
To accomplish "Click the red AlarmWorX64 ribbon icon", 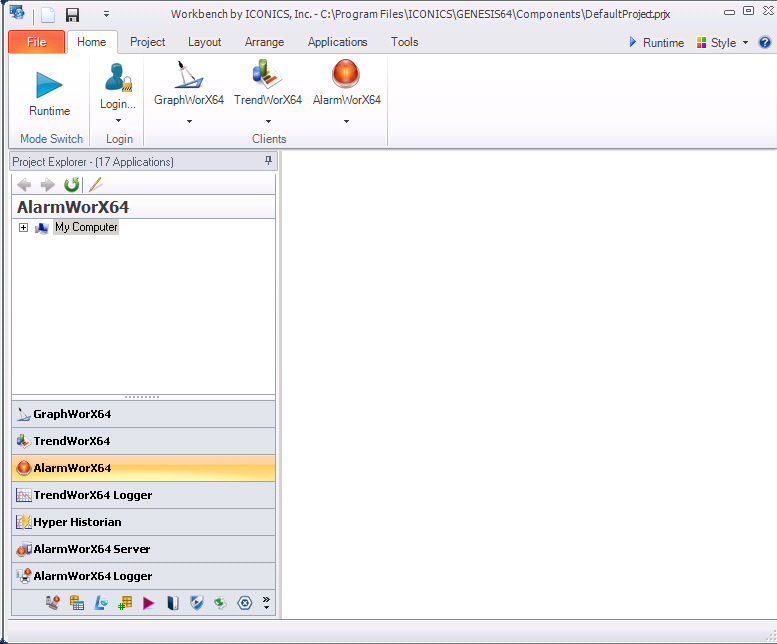I will tap(346, 76).
